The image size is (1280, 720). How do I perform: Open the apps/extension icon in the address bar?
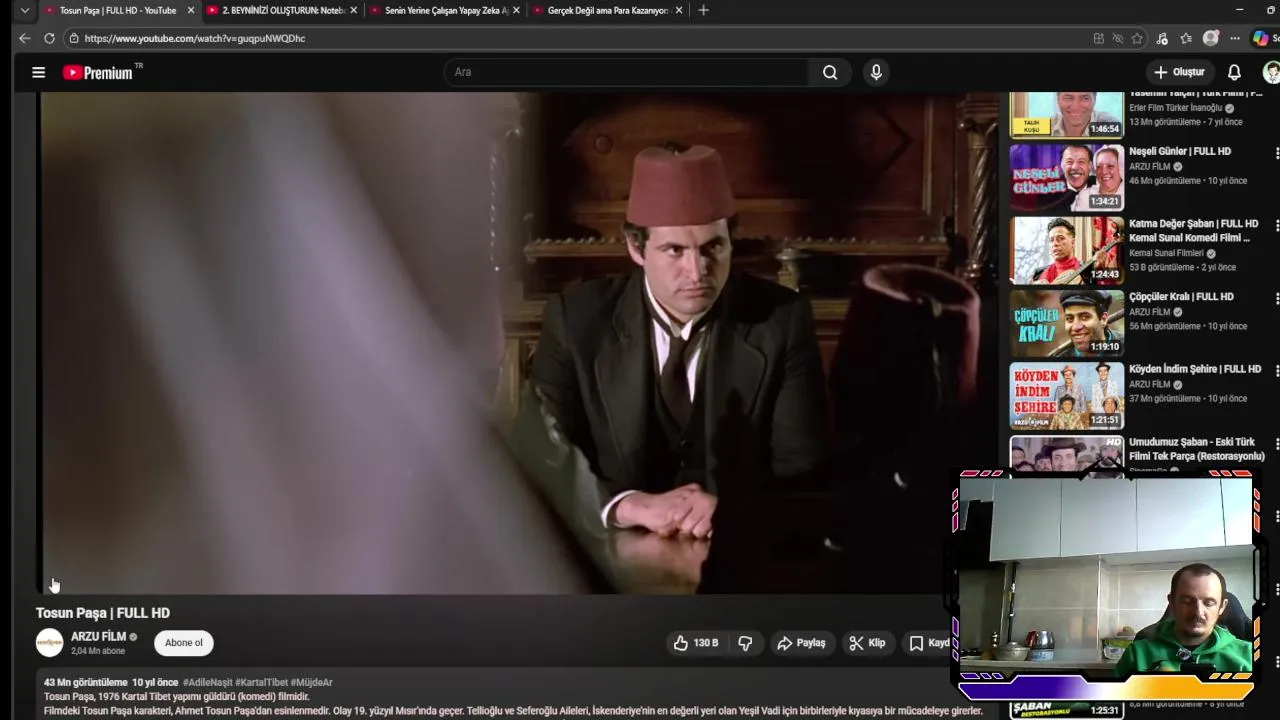[x=1099, y=38]
